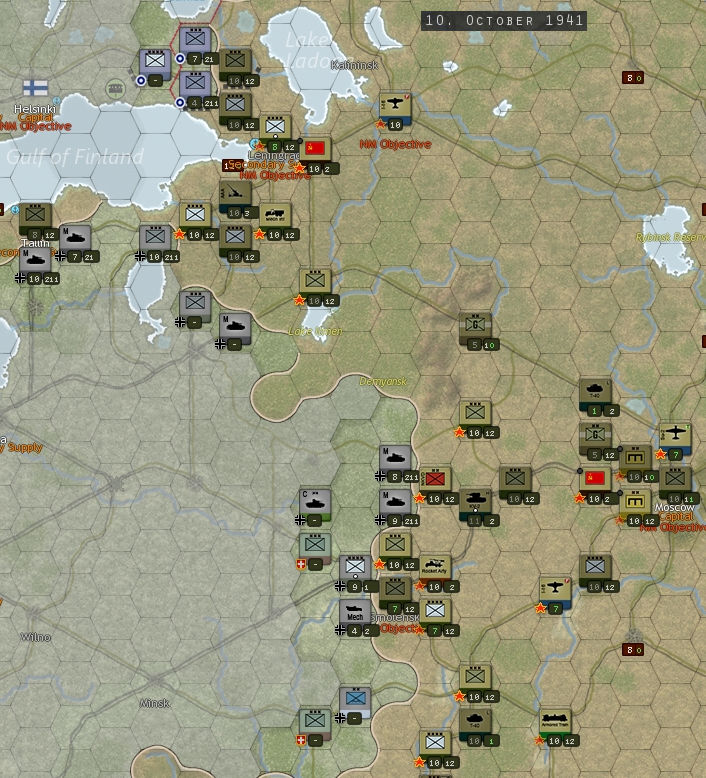Click the Finnish flag marker at Helsinki
706x778 pixels.
coord(36,88)
